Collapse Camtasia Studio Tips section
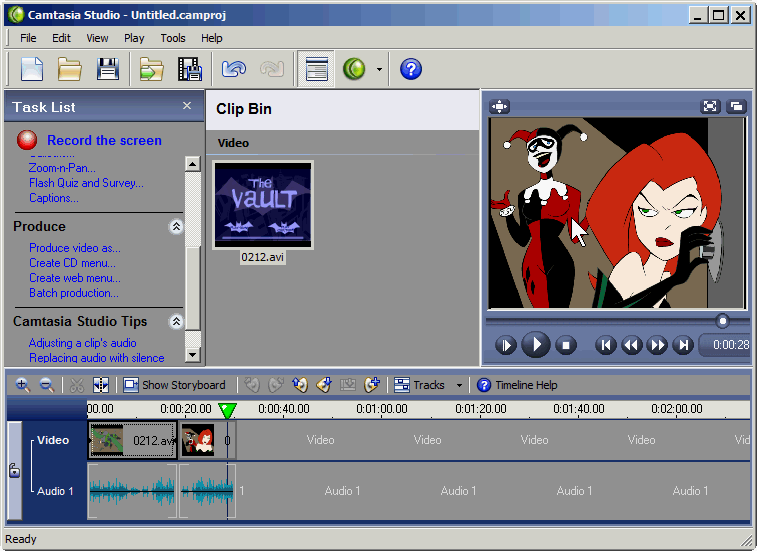Viewport: 757px width, 551px height. point(176,322)
